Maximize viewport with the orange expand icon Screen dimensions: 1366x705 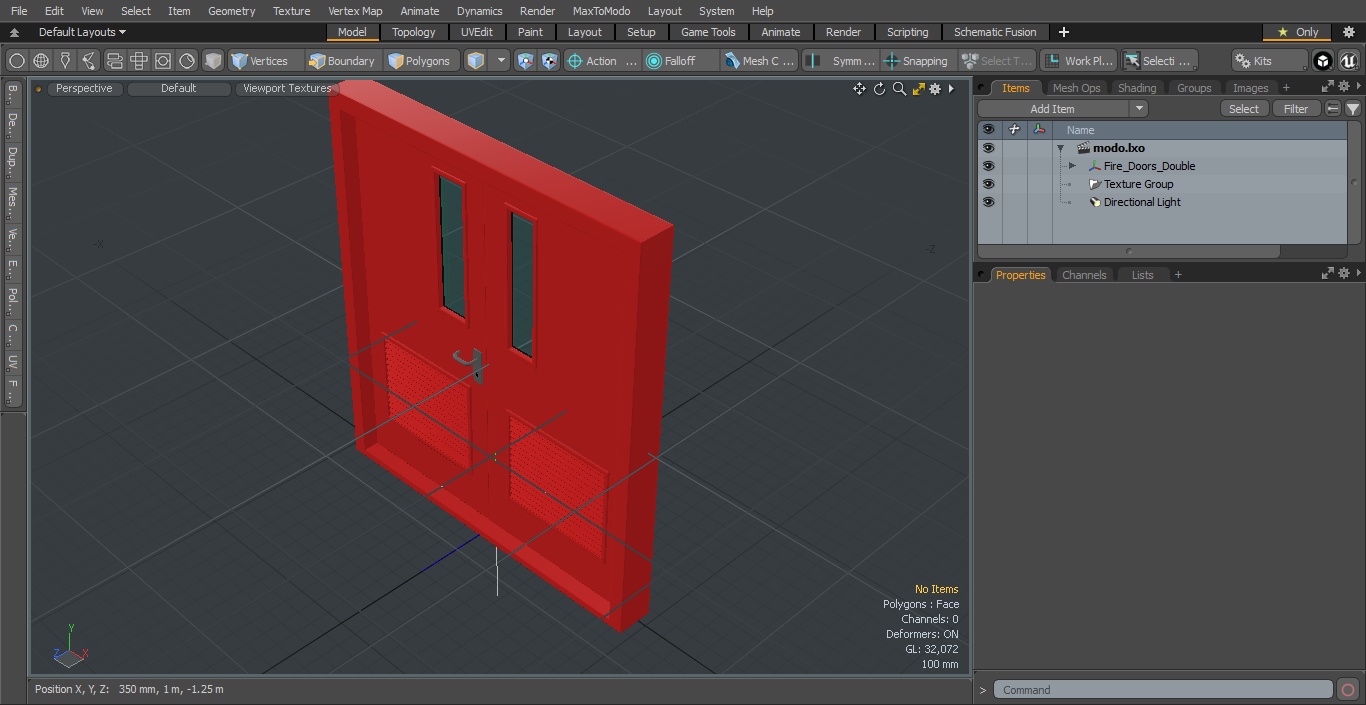point(918,89)
